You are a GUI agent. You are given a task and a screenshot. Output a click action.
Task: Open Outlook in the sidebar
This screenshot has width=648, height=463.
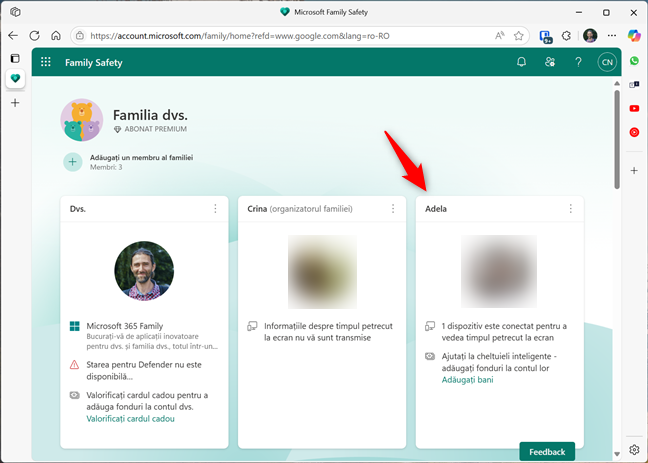point(634,84)
